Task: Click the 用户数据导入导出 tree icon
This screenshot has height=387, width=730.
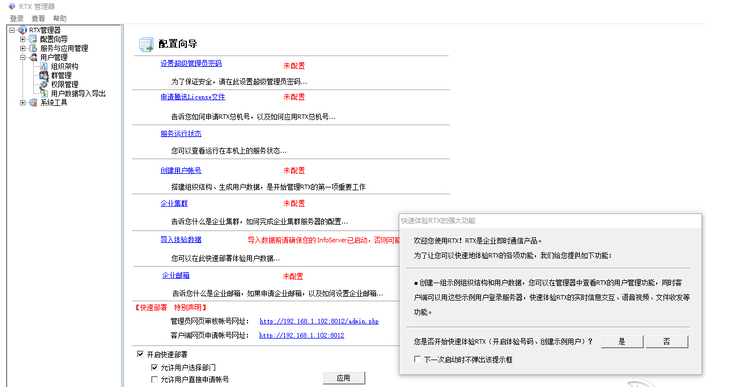Action: tap(44, 94)
